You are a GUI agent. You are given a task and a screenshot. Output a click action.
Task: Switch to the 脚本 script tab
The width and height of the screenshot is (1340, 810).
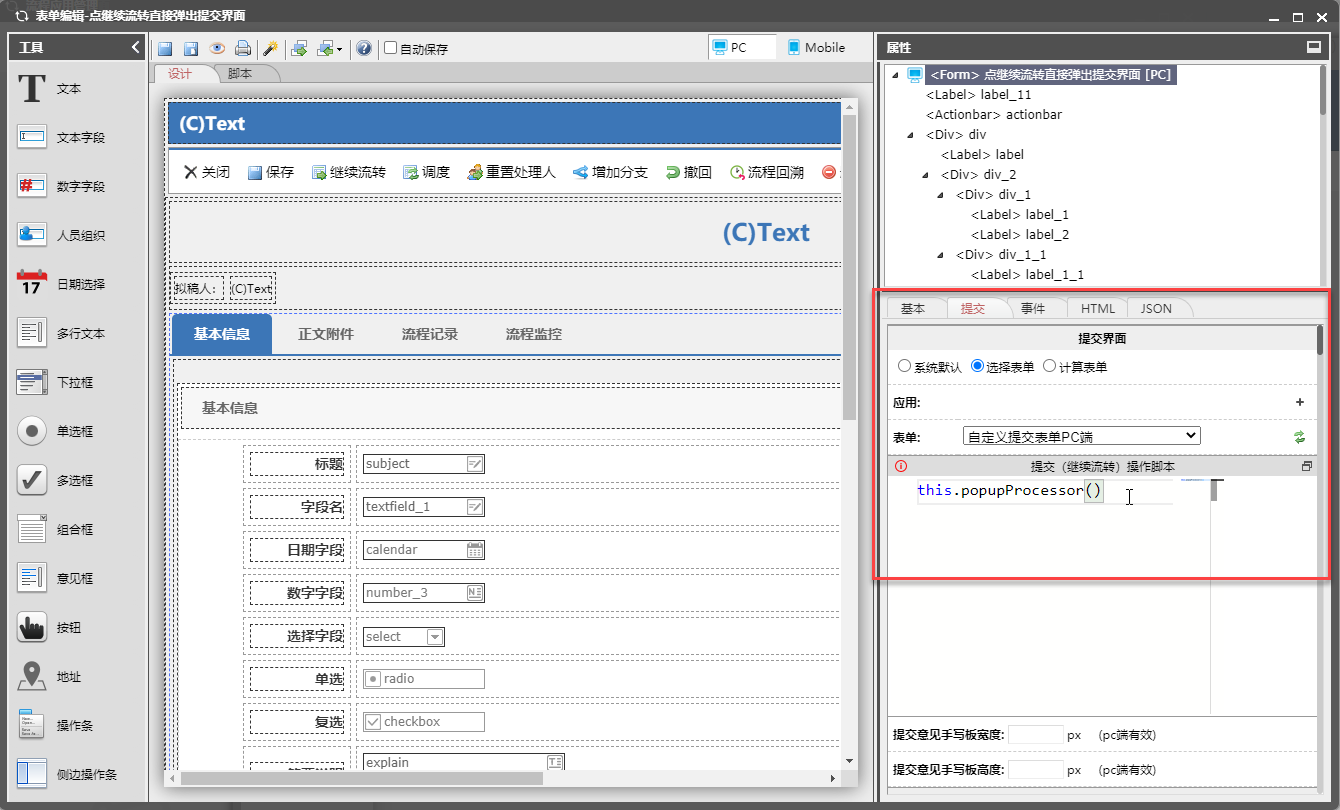click(x=240, y=74)
